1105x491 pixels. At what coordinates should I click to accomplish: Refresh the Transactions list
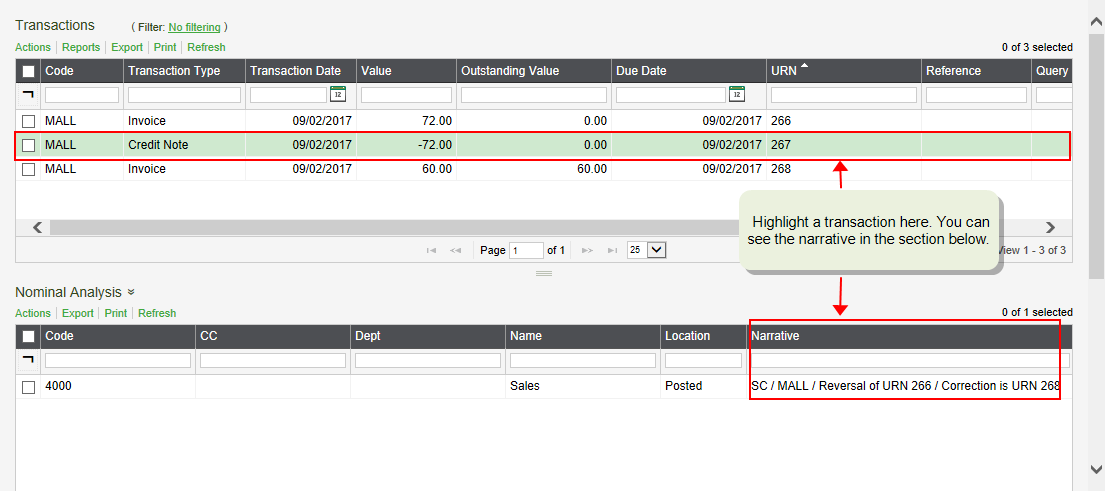tap(206, 47)
